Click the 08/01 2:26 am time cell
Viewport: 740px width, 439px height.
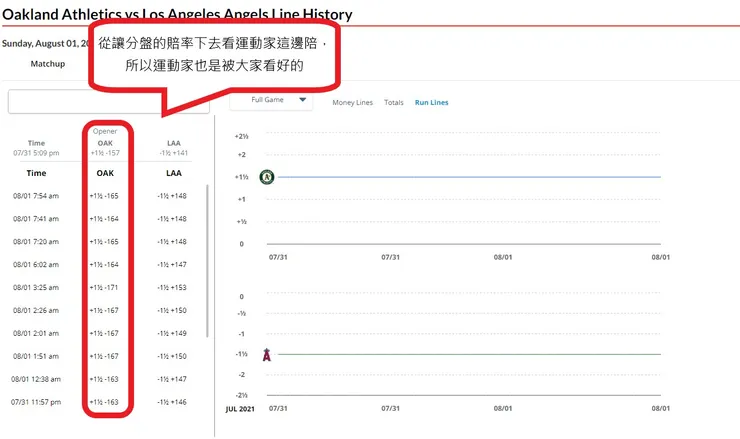pyautogui.click(x=36, y=311)
